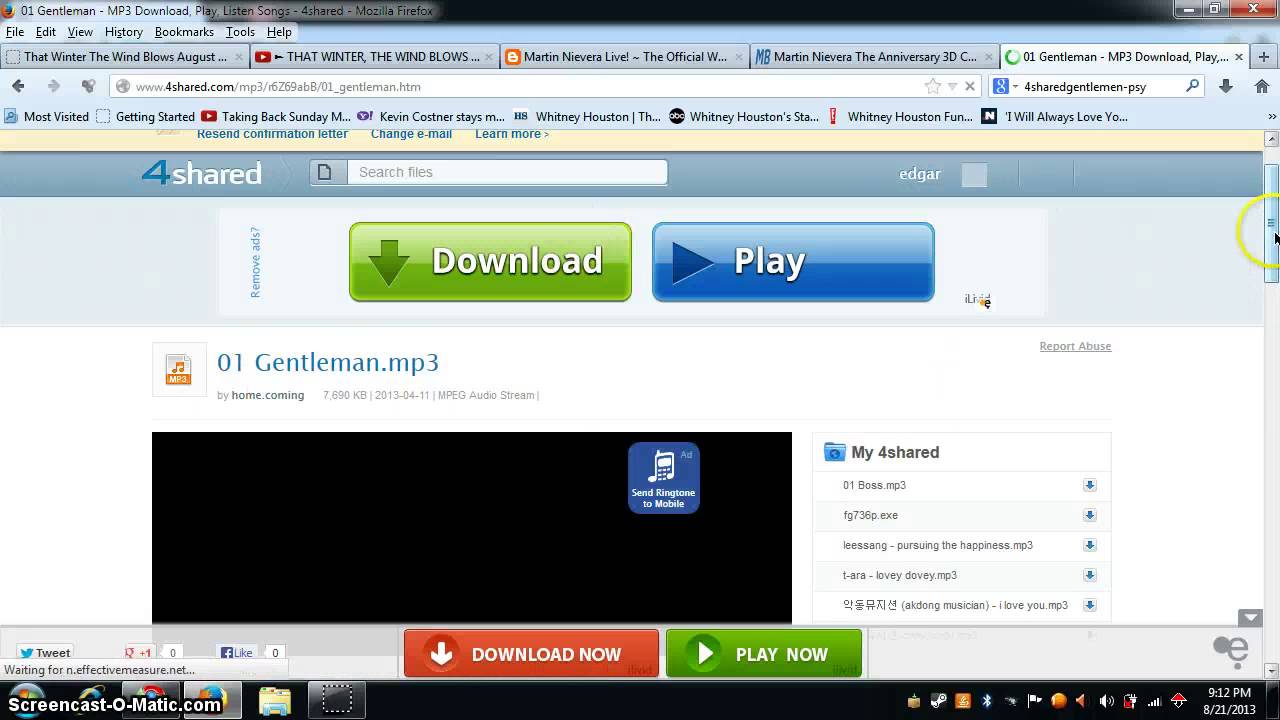
Task: Go to the Firefox Home page icon
Action: pos(1262,87)
